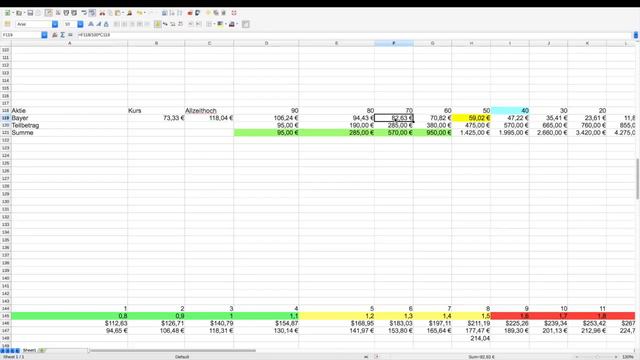The image size is (640, 360).
Task: Click the Function equals-sign icon
Action: click(x=70, y=35)
